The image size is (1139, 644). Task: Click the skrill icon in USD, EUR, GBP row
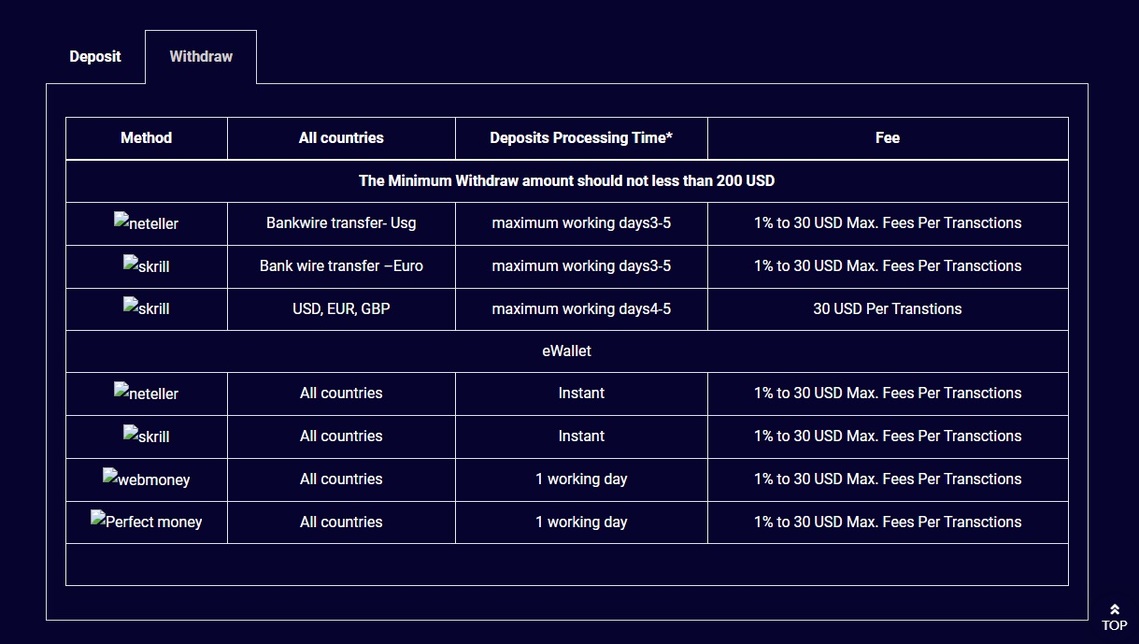146,307
